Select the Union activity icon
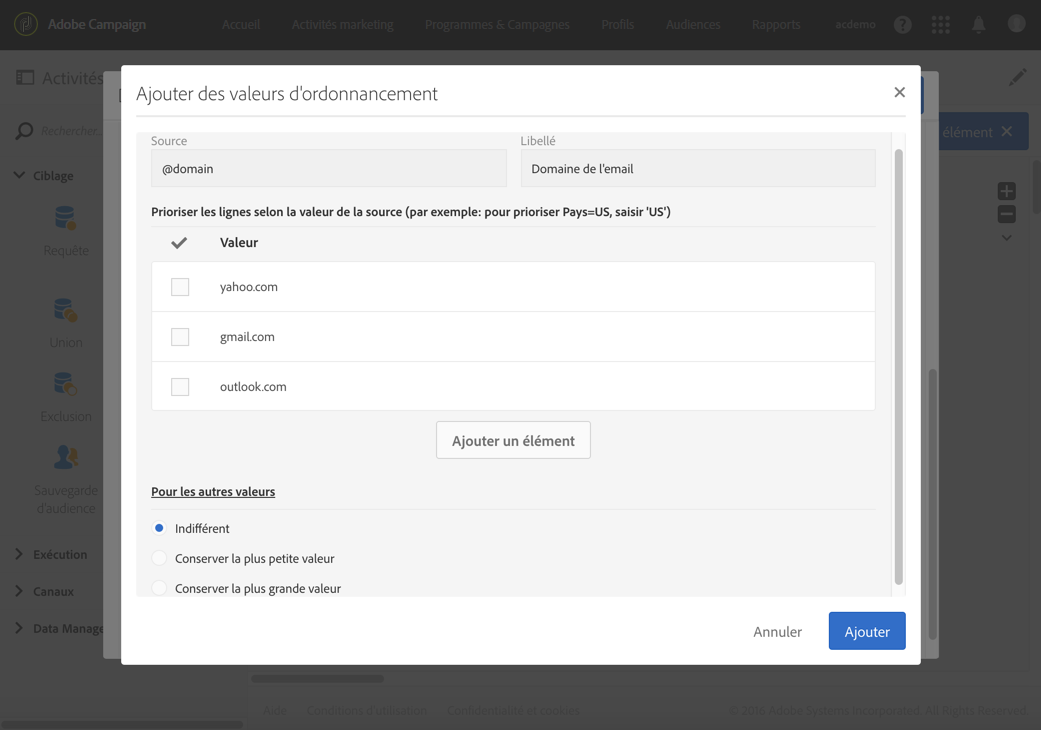 tap(66, 311)
